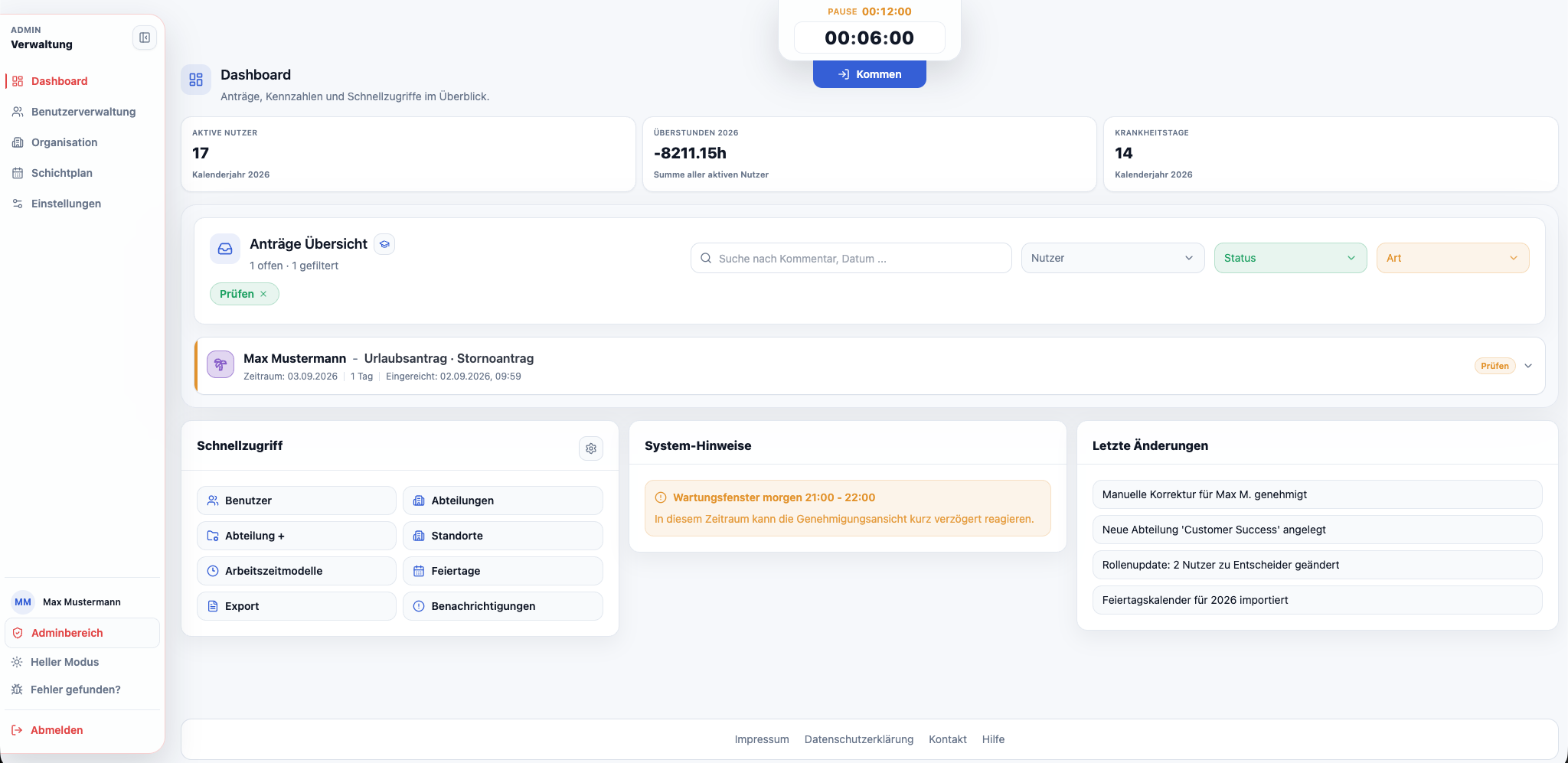Collapse the sidebar with the panel icon
This screenshot has width=1568, height=763.
(x=145, y=37)
